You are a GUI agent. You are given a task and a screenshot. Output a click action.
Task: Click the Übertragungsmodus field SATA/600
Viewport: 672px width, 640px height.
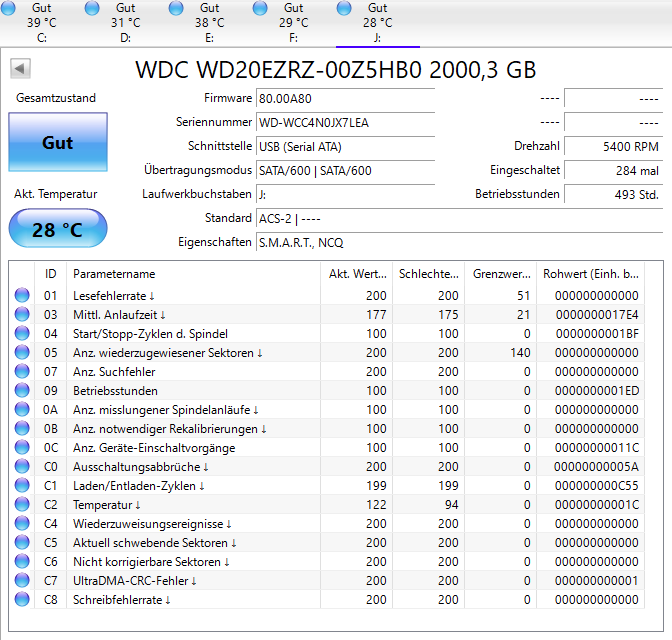(345, 171)
